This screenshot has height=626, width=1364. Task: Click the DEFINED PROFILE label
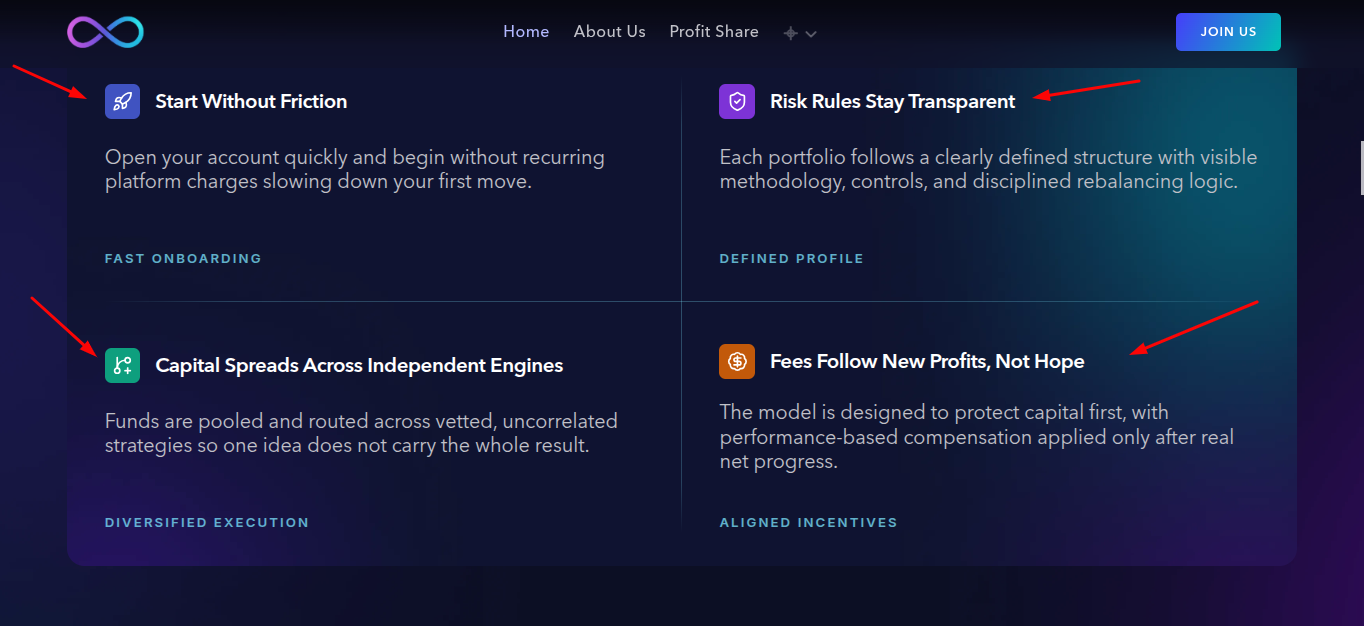point(791,259)
